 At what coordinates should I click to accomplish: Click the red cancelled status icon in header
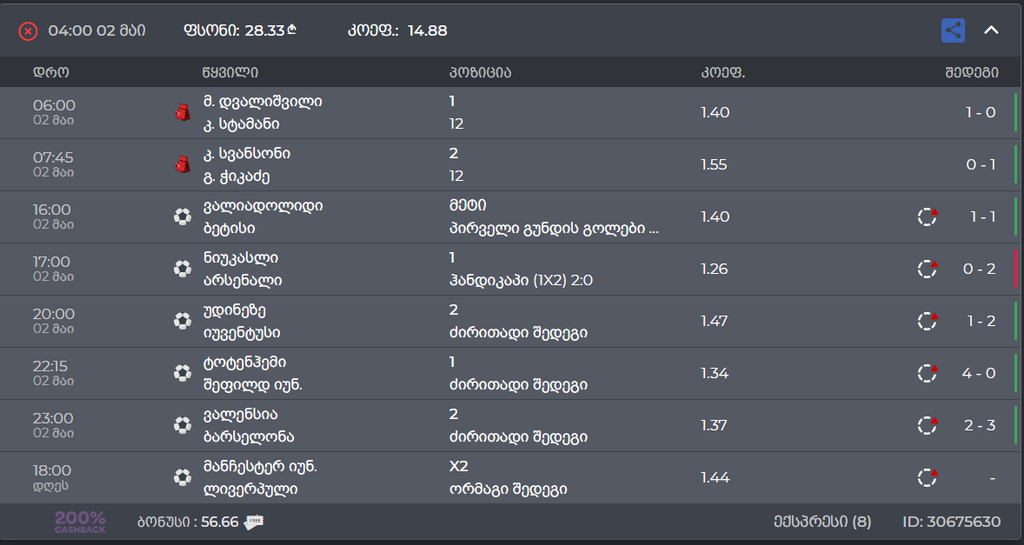(28, 31)
